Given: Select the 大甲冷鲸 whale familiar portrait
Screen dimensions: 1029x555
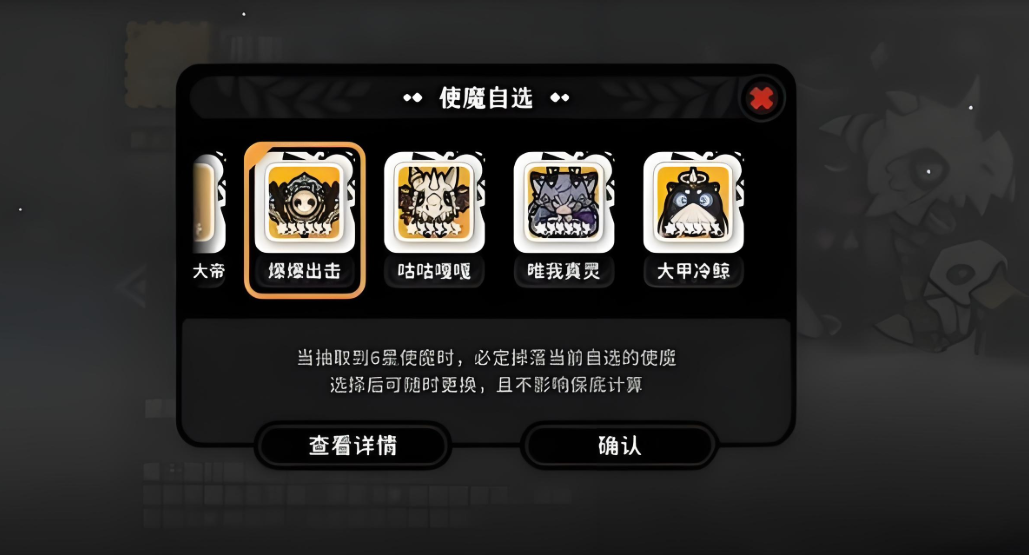Looking at the screenshot, I should click(693, 202).
